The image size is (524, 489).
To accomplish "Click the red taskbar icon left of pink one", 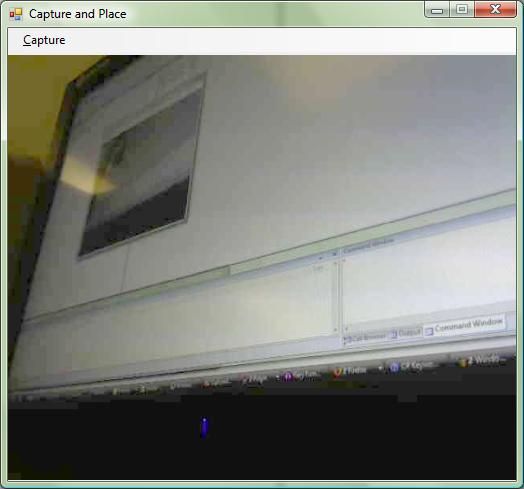I will pos(207,384).
